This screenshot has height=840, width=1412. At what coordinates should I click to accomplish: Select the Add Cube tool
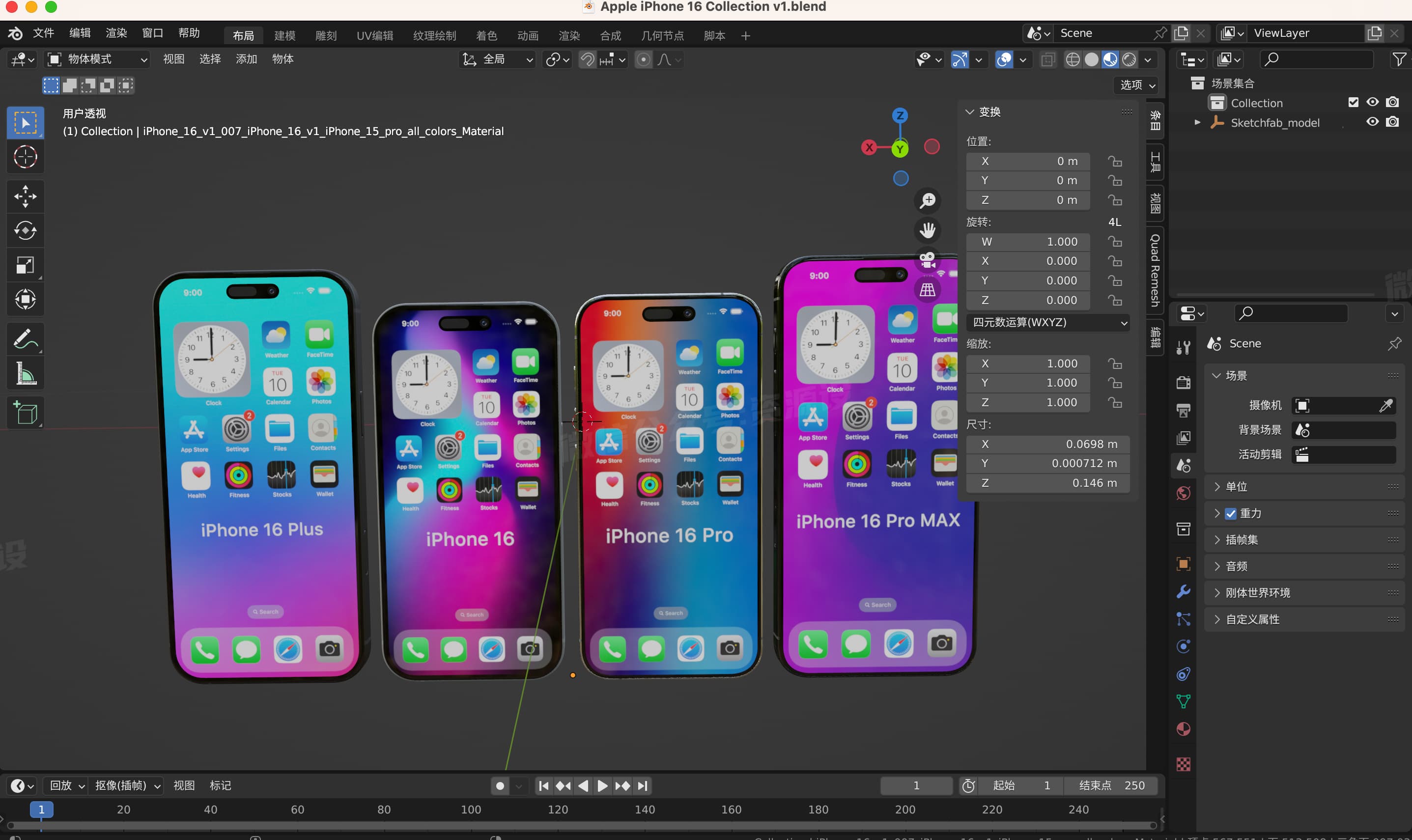point(26,413)
